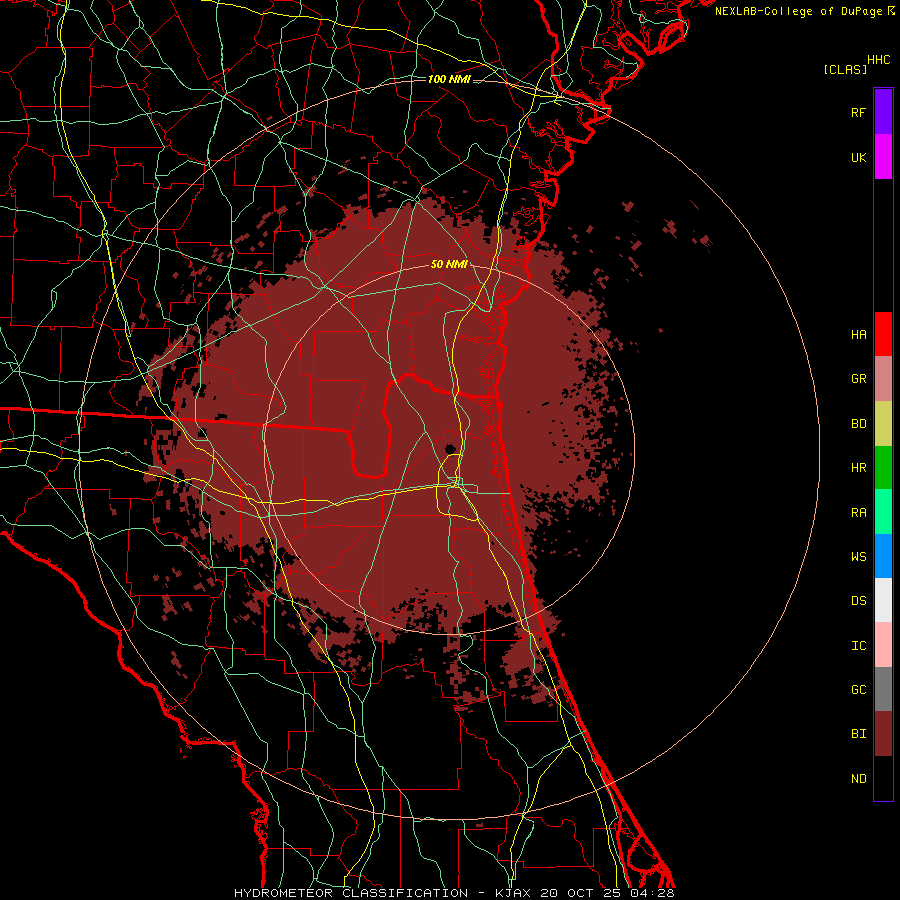
Task: Click the GR pink legend swatch
Action: tap(883, 379)
